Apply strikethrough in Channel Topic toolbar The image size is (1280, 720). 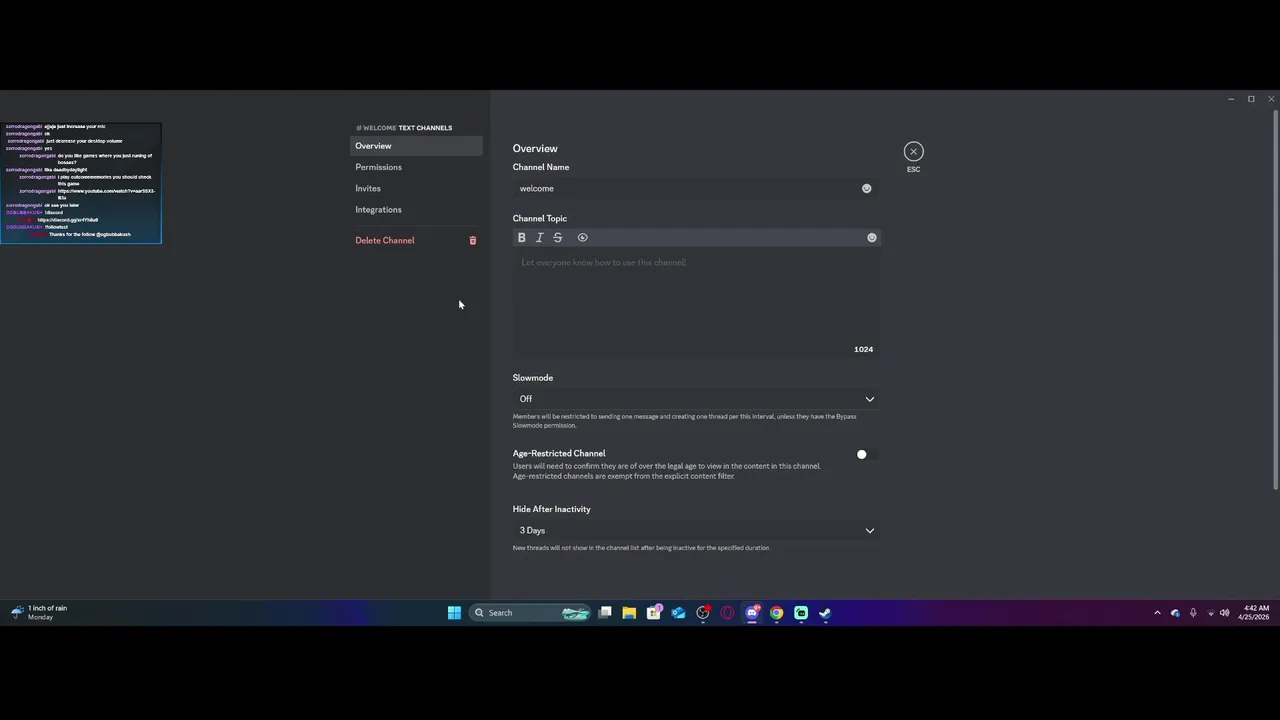click(x=558, y=238)
